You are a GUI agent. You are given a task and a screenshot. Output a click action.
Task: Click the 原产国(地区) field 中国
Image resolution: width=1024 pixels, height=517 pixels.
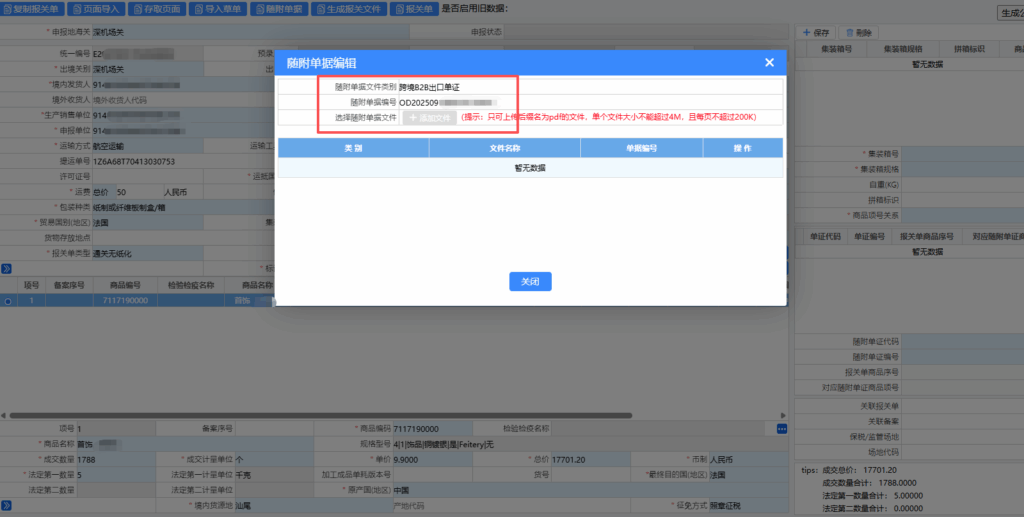(590, 490)
